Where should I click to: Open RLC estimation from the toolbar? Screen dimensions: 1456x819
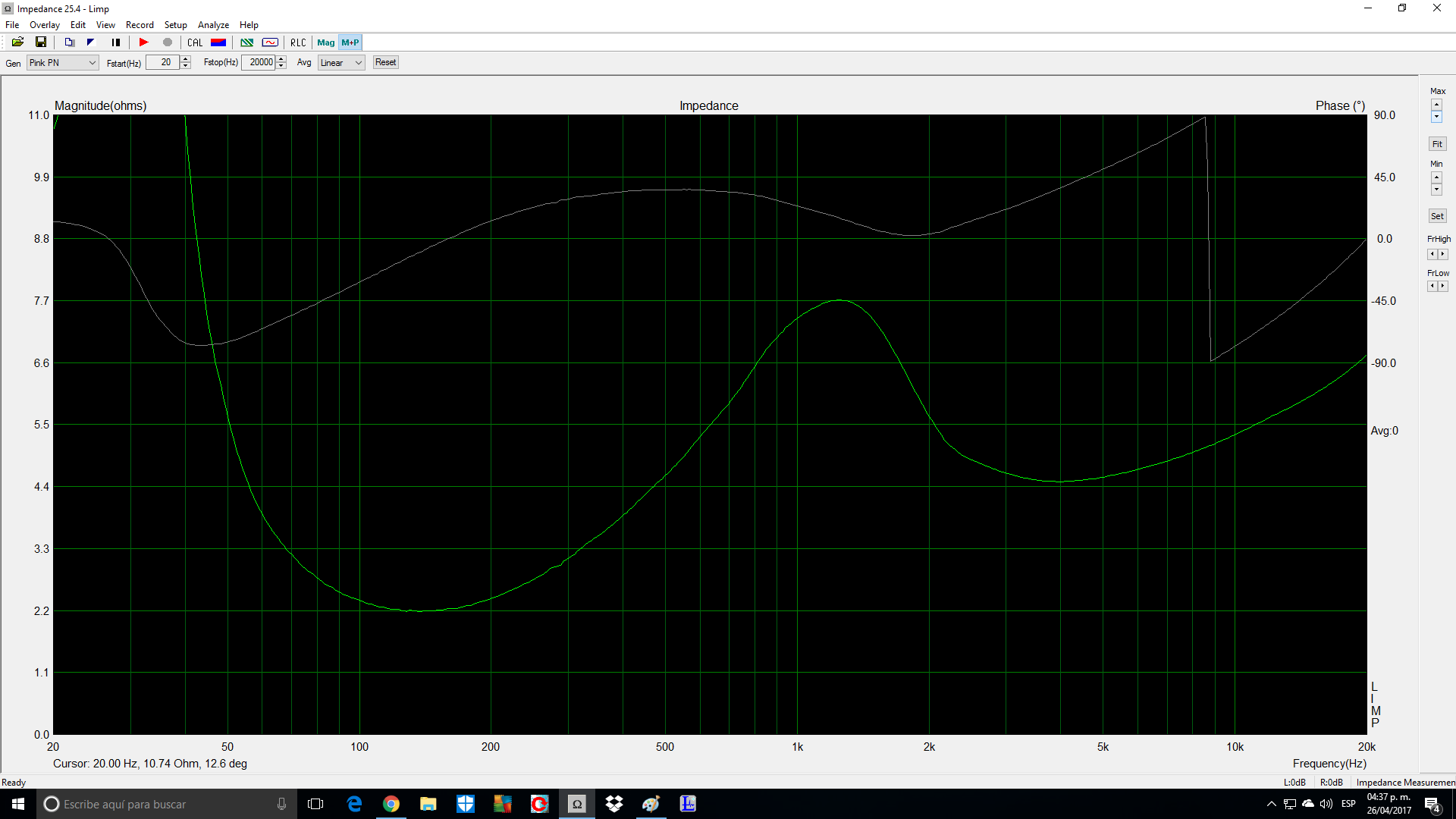click(298, 42)
